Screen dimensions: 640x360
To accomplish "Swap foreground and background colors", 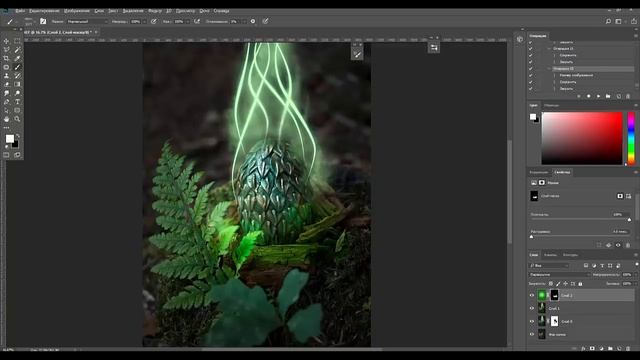I will point(17,136).
